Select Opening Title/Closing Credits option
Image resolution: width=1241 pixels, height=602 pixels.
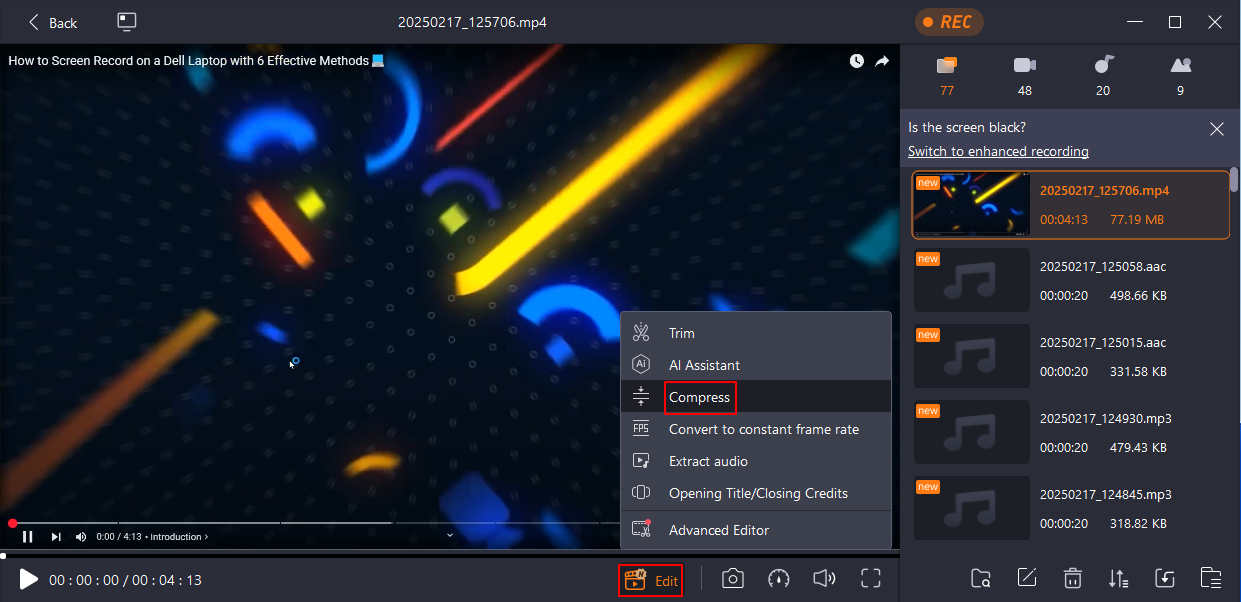click(756, 493)
